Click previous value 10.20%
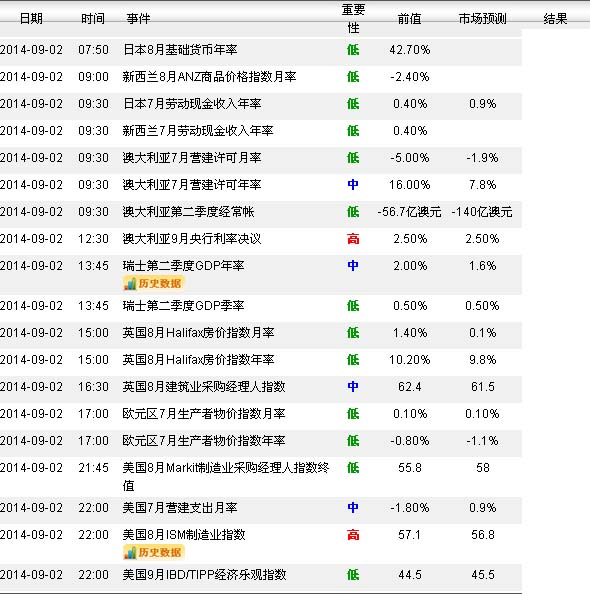This screenshot has width=590, height=596. pos(409,360)
